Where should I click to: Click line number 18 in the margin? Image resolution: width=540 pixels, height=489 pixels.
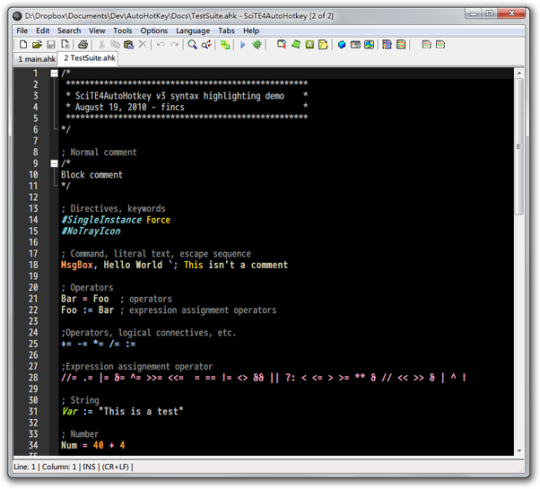33,265
